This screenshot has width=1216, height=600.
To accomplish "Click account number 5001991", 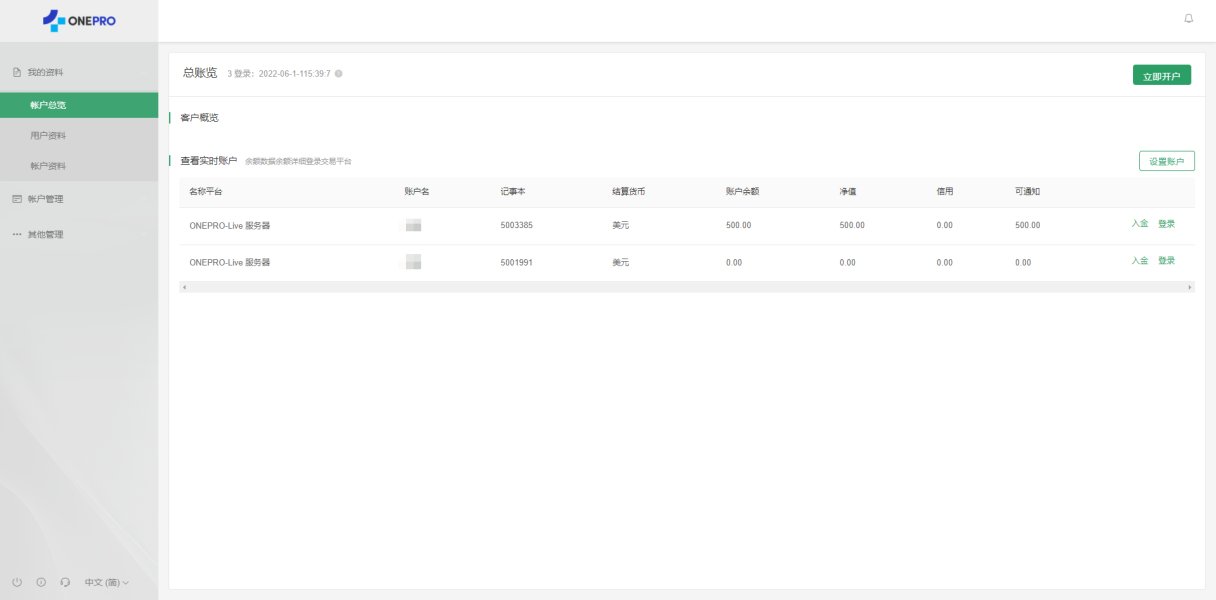I will pyautogui.click(x=516, y=263).
